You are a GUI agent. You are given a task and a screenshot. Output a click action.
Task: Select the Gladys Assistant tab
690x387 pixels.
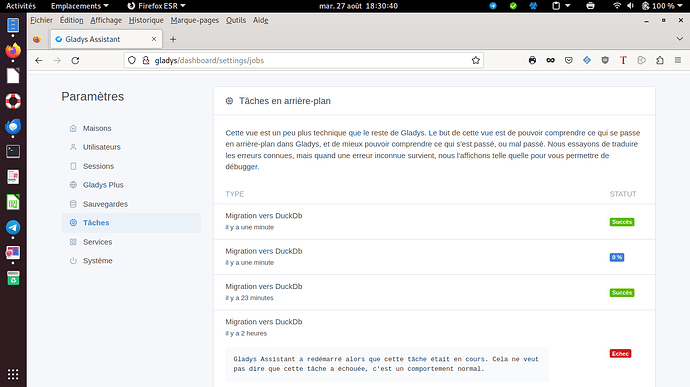click(x=106, y=39)
